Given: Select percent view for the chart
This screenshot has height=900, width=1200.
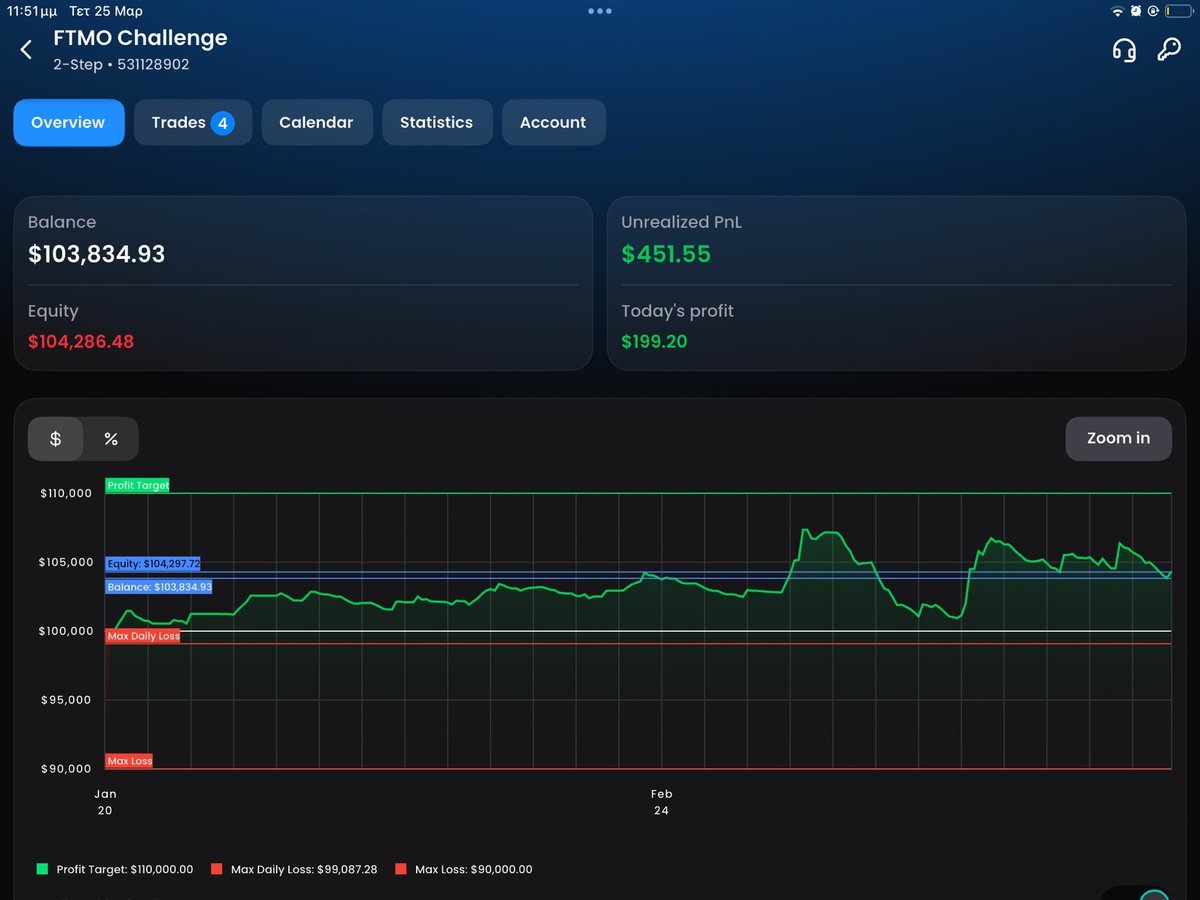Looking at the screenshot, I should coord(111,439).
